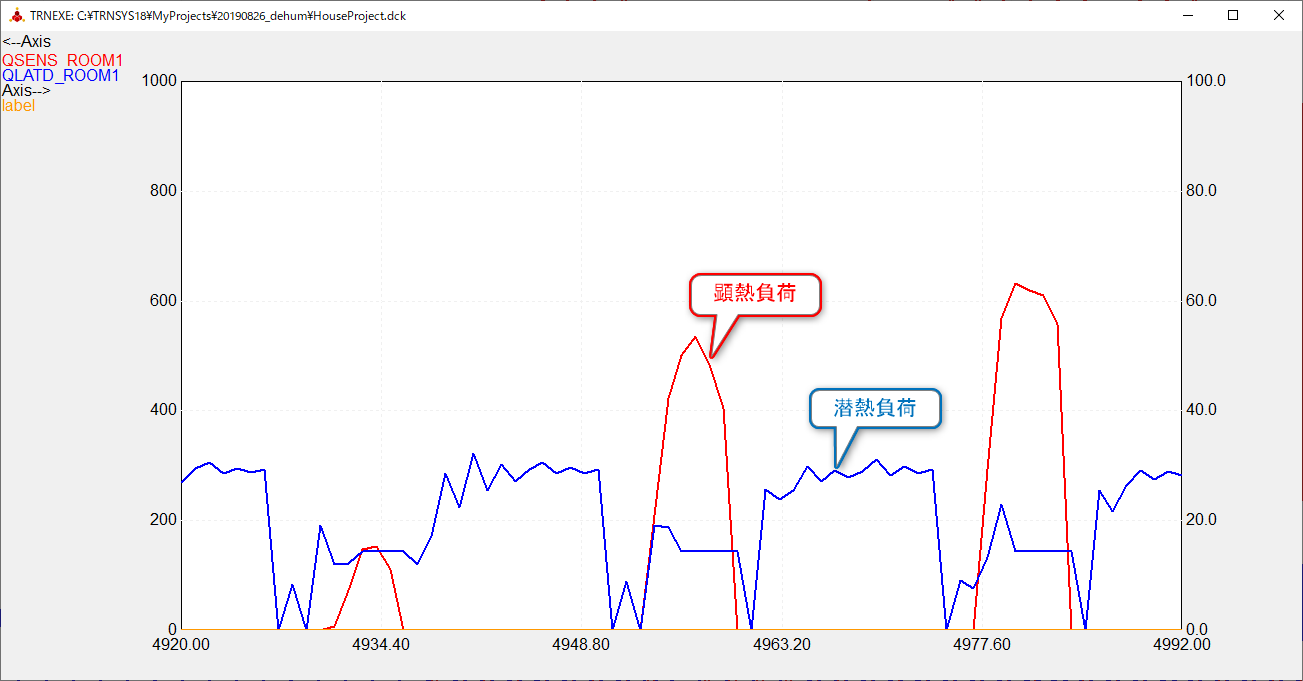The width and height of the screenshot is (1303, 681).
Task: Click the TRNEXE application icon in title bar
Action: 15,16
